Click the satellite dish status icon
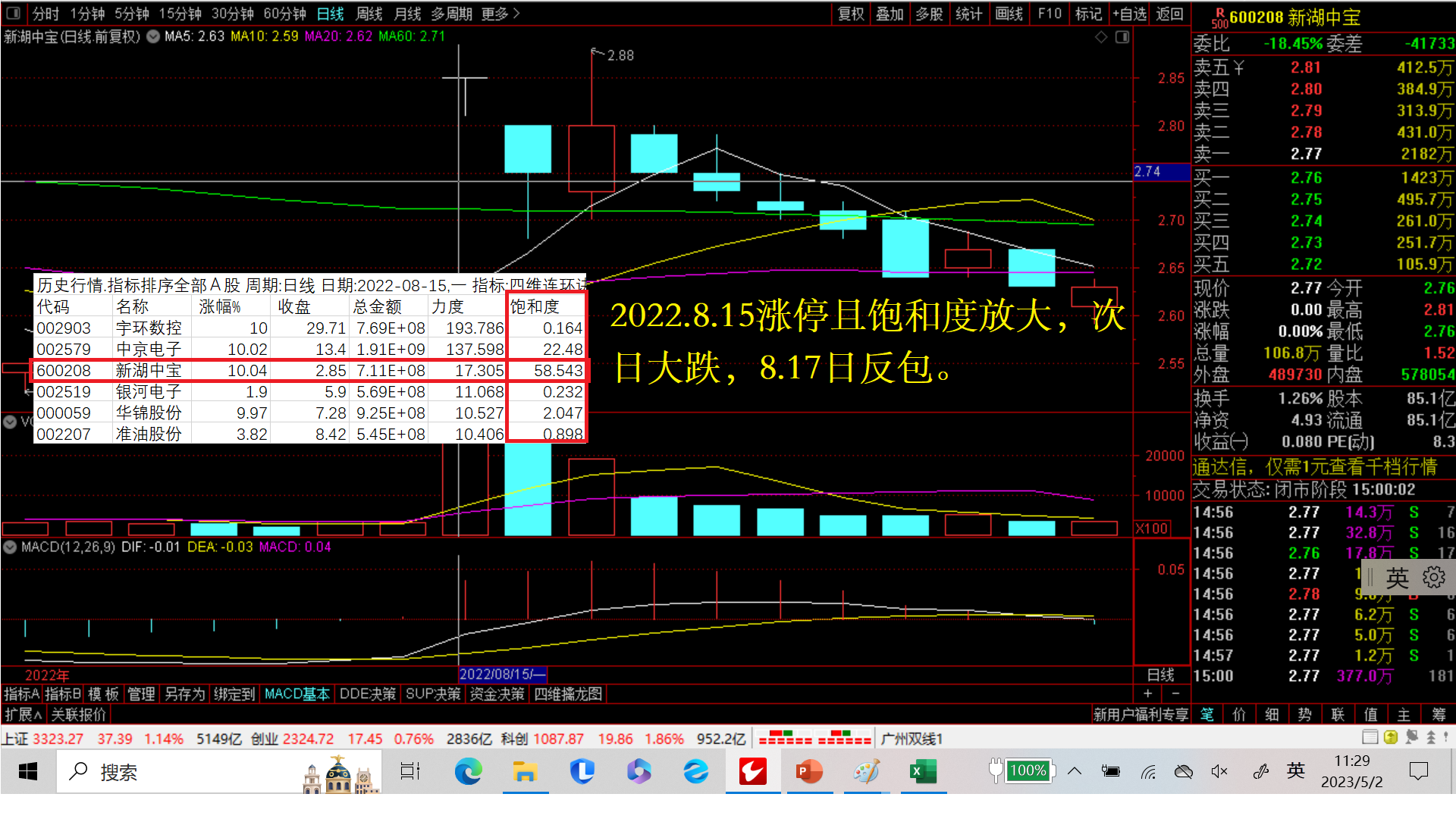1456x819 pixels. [1411, 736]
